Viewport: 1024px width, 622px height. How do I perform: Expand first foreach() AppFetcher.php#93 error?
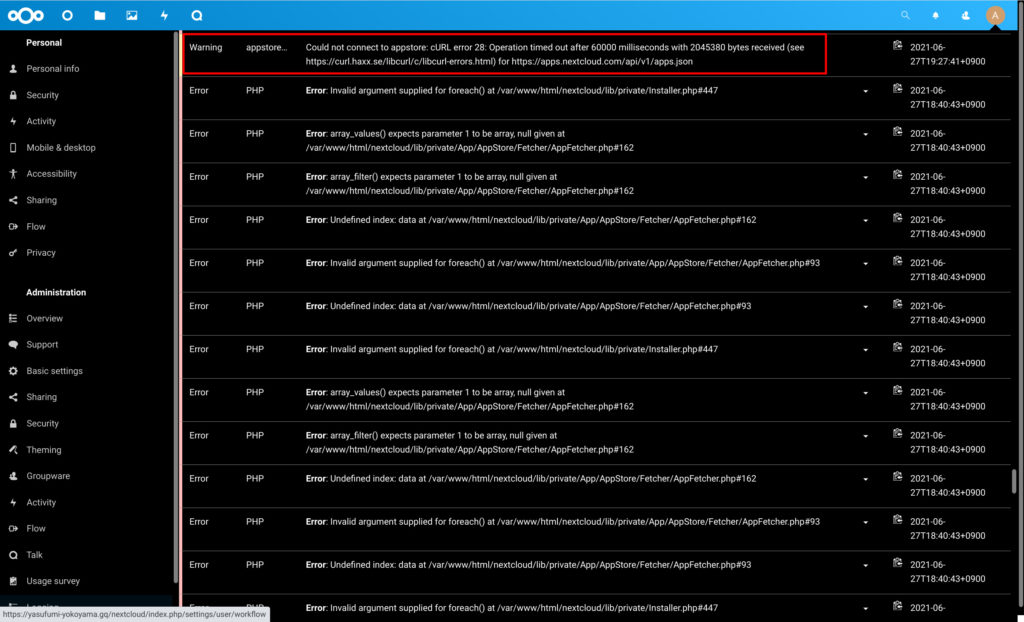(x=866, y=263)
